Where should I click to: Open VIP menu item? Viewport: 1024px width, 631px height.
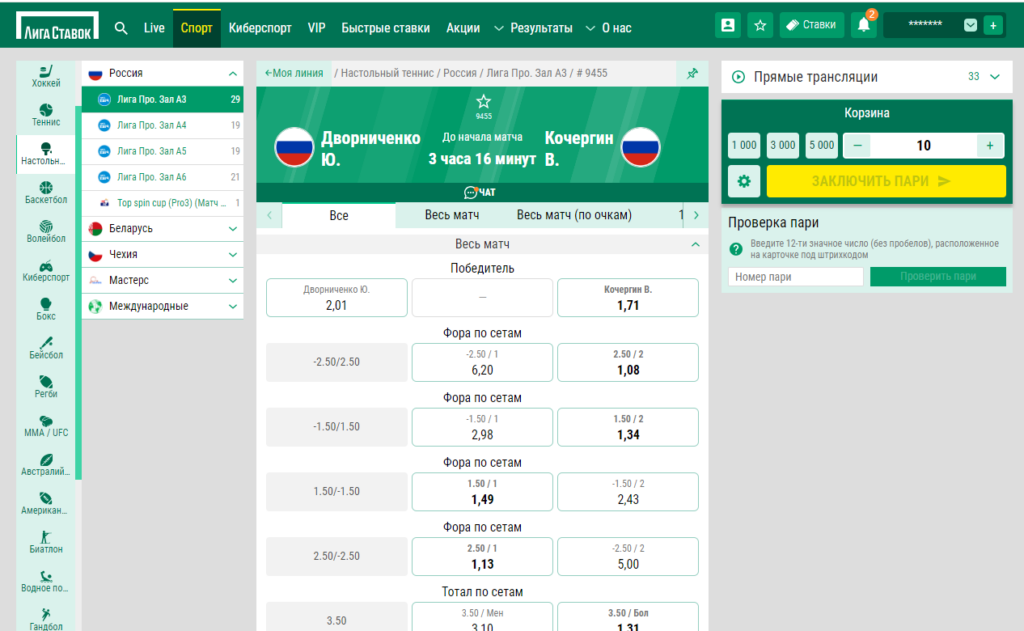pyautogui.click(x=317, y=28)
